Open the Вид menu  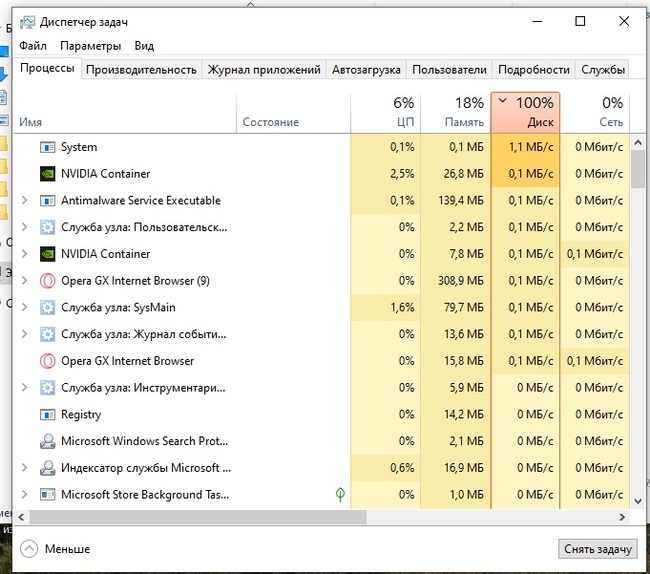(x=144, y=46)
